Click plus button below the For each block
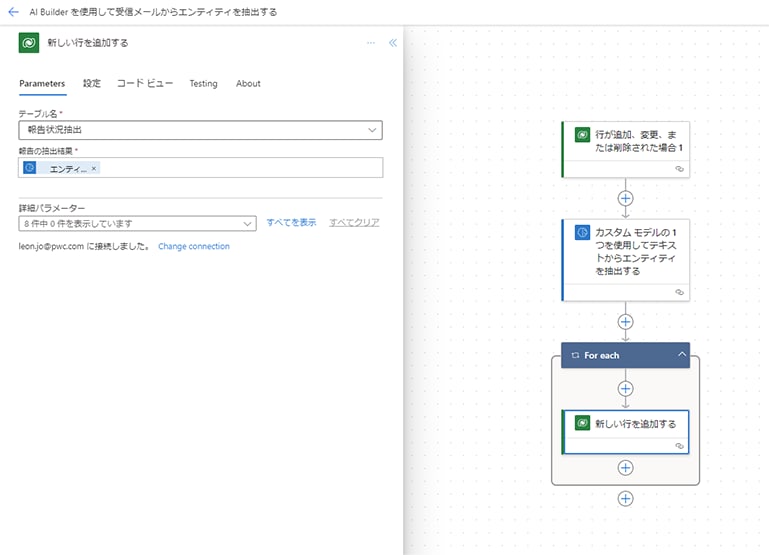The image size is (769, 555). (x=626, y=498)
